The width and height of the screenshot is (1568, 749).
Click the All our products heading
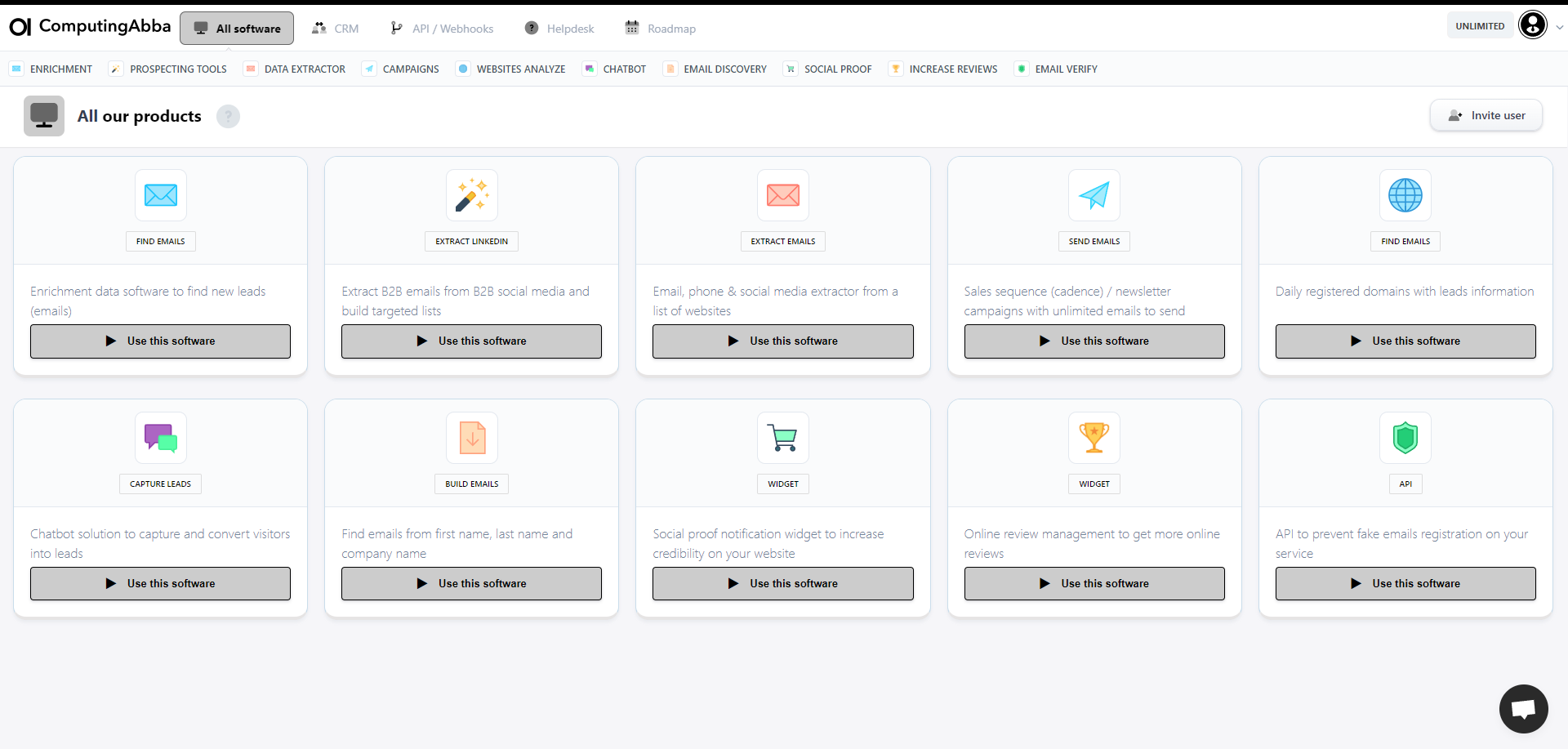(x=140, y=117)
